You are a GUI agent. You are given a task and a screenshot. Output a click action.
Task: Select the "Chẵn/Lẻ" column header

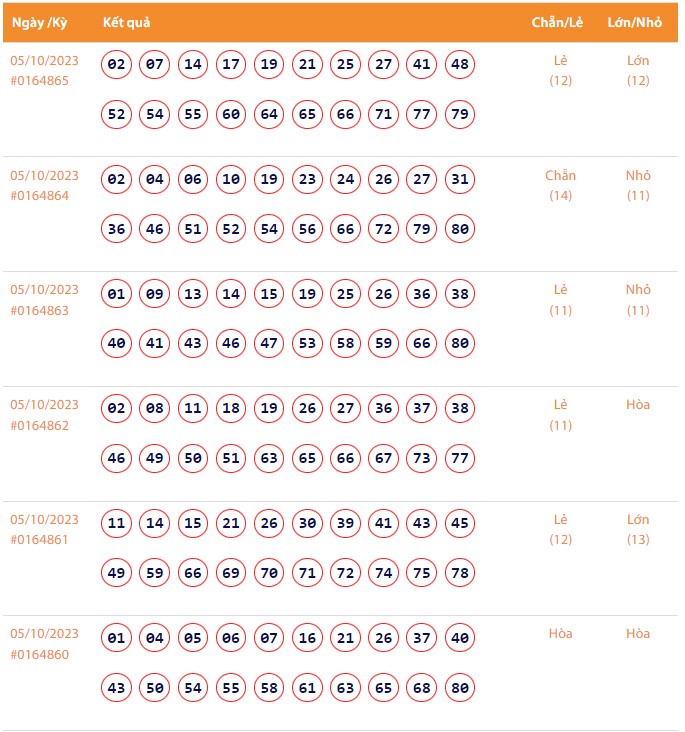[x=558, y=23]
